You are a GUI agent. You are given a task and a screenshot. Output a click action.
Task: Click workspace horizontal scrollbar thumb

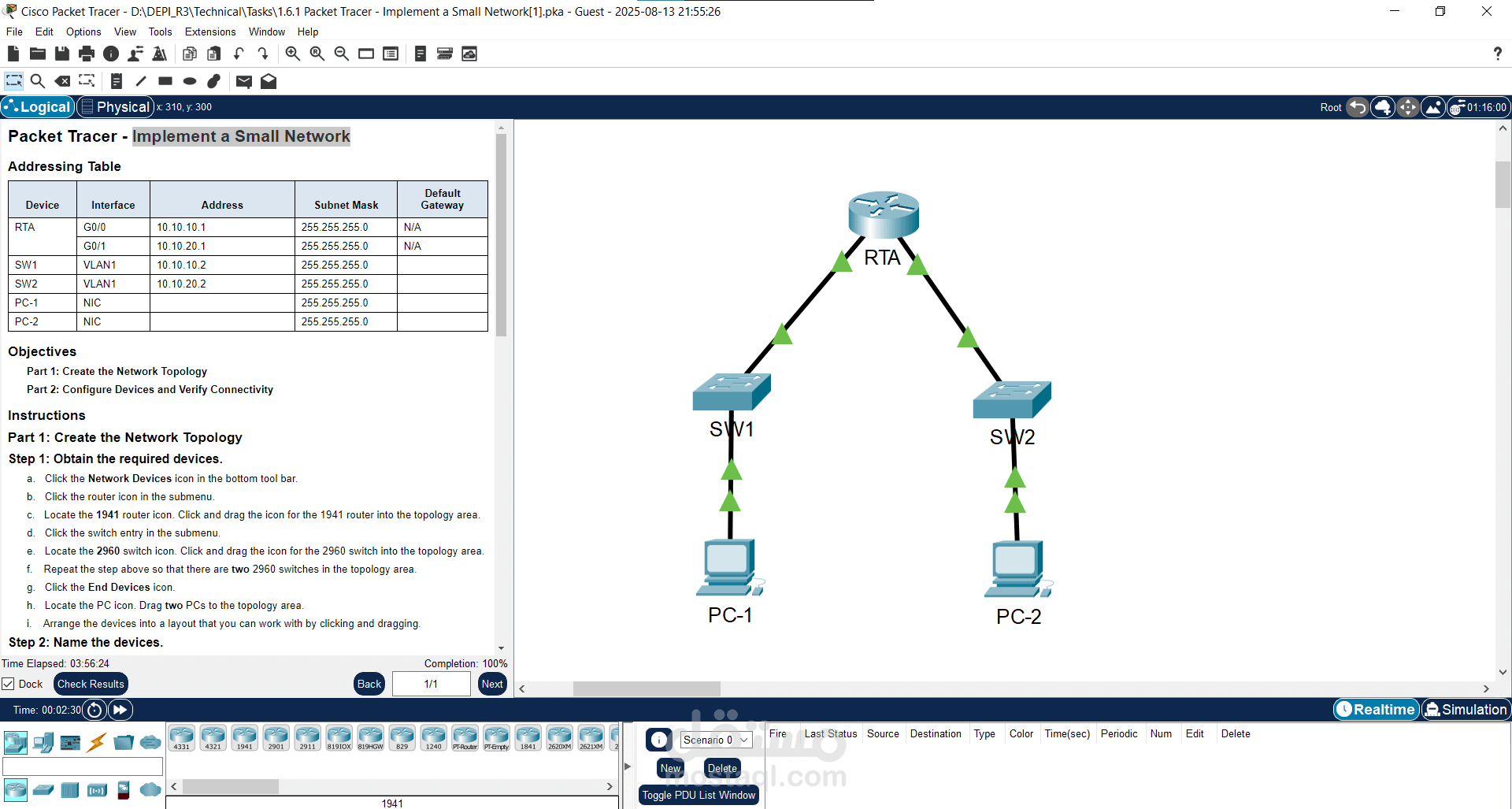tap(647, 688)
